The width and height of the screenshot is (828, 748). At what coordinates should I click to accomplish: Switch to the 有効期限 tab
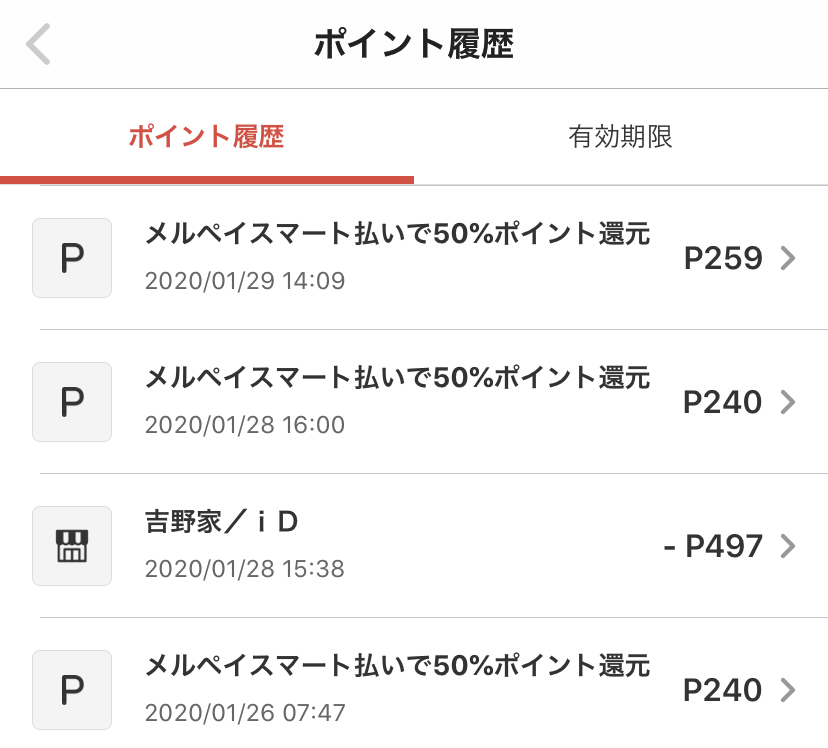[620, 137]
